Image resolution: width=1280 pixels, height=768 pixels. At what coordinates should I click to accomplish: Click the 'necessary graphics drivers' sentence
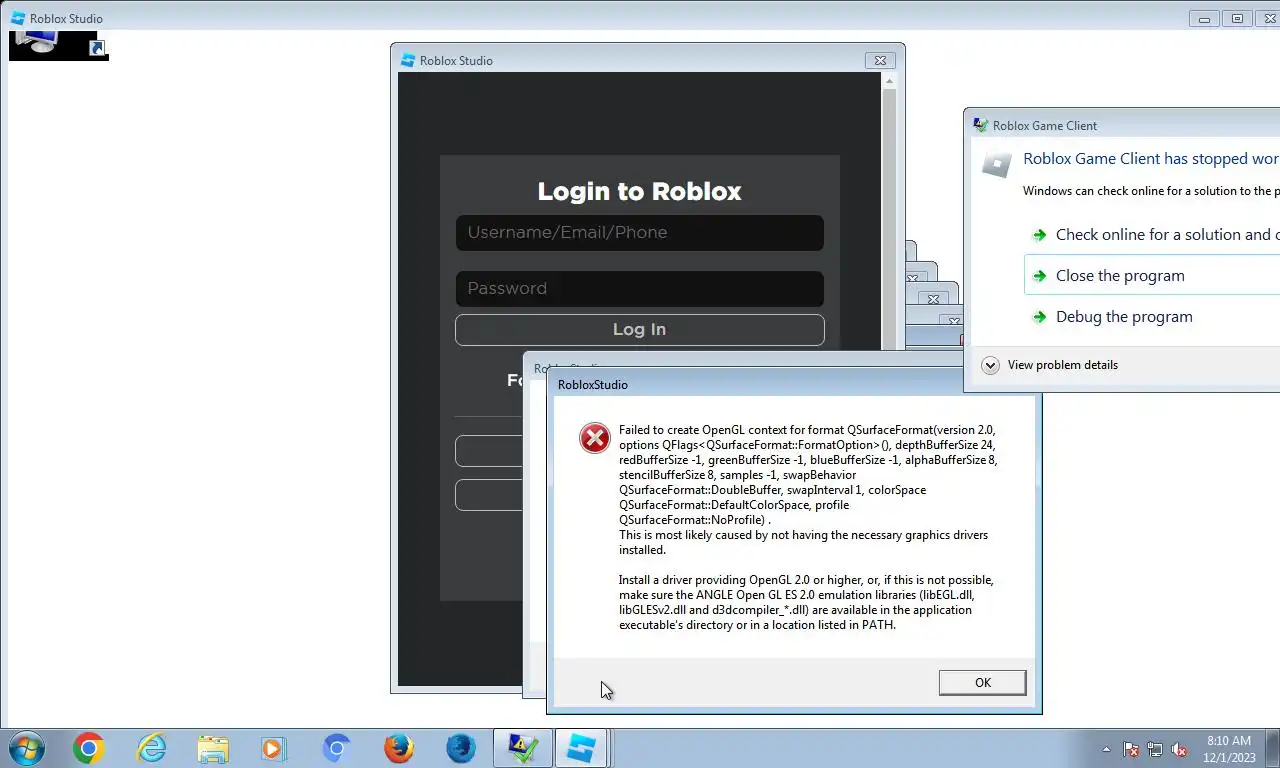(x=803, y=542)
